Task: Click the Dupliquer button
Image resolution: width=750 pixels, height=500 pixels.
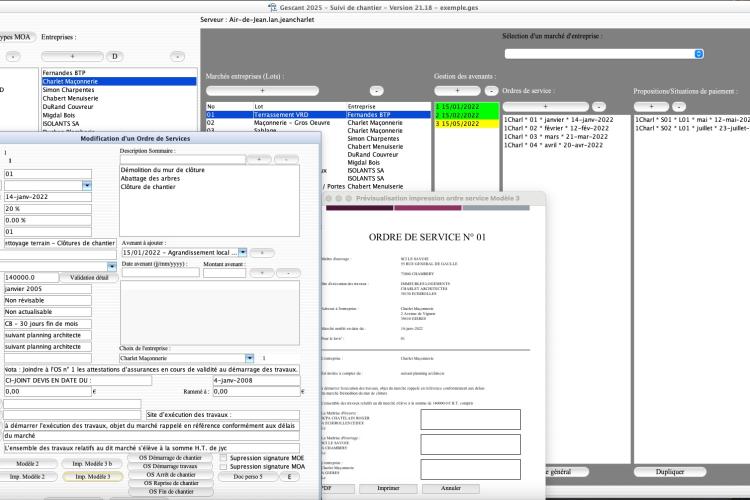Action: [x=670, y=472]
